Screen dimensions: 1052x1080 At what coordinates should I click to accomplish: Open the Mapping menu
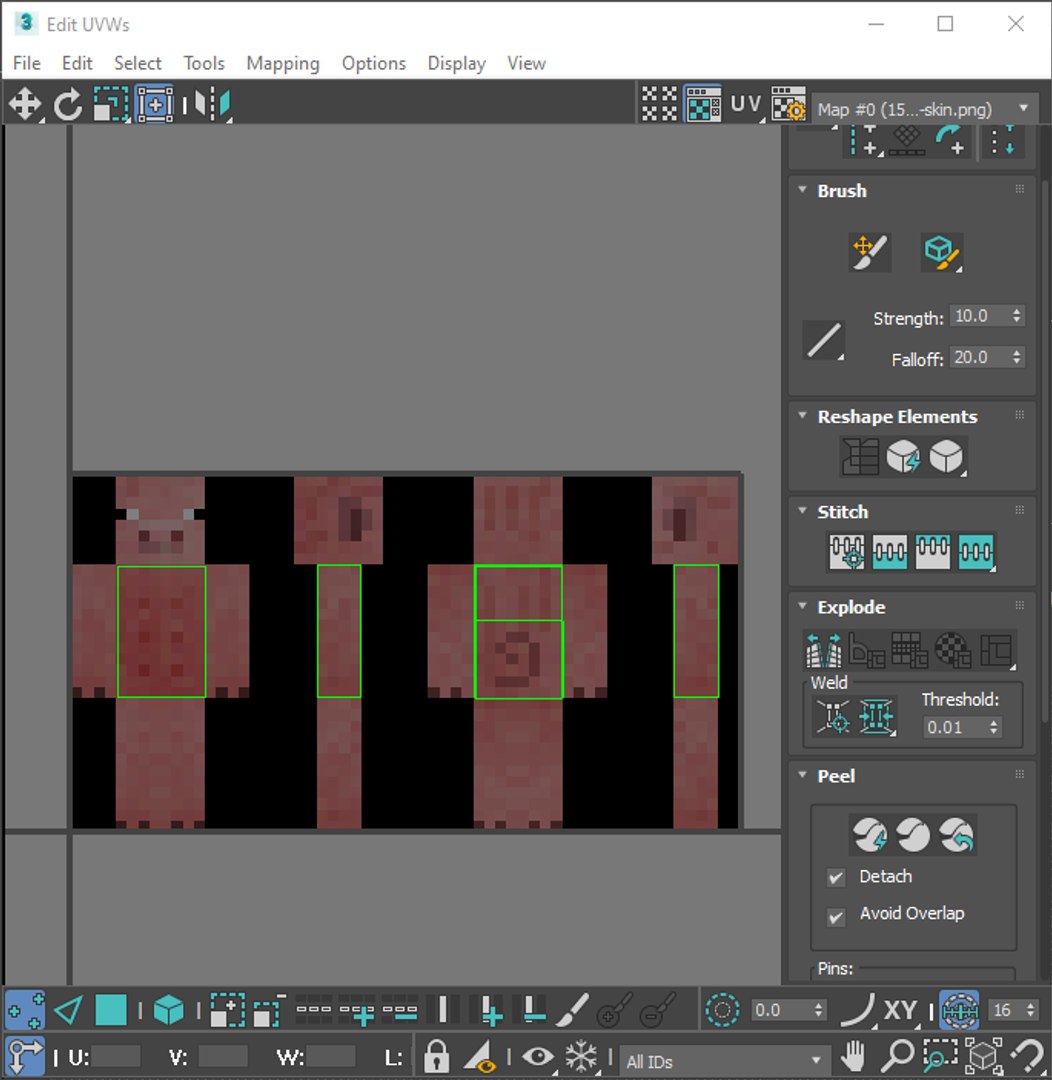pos(283,63)
